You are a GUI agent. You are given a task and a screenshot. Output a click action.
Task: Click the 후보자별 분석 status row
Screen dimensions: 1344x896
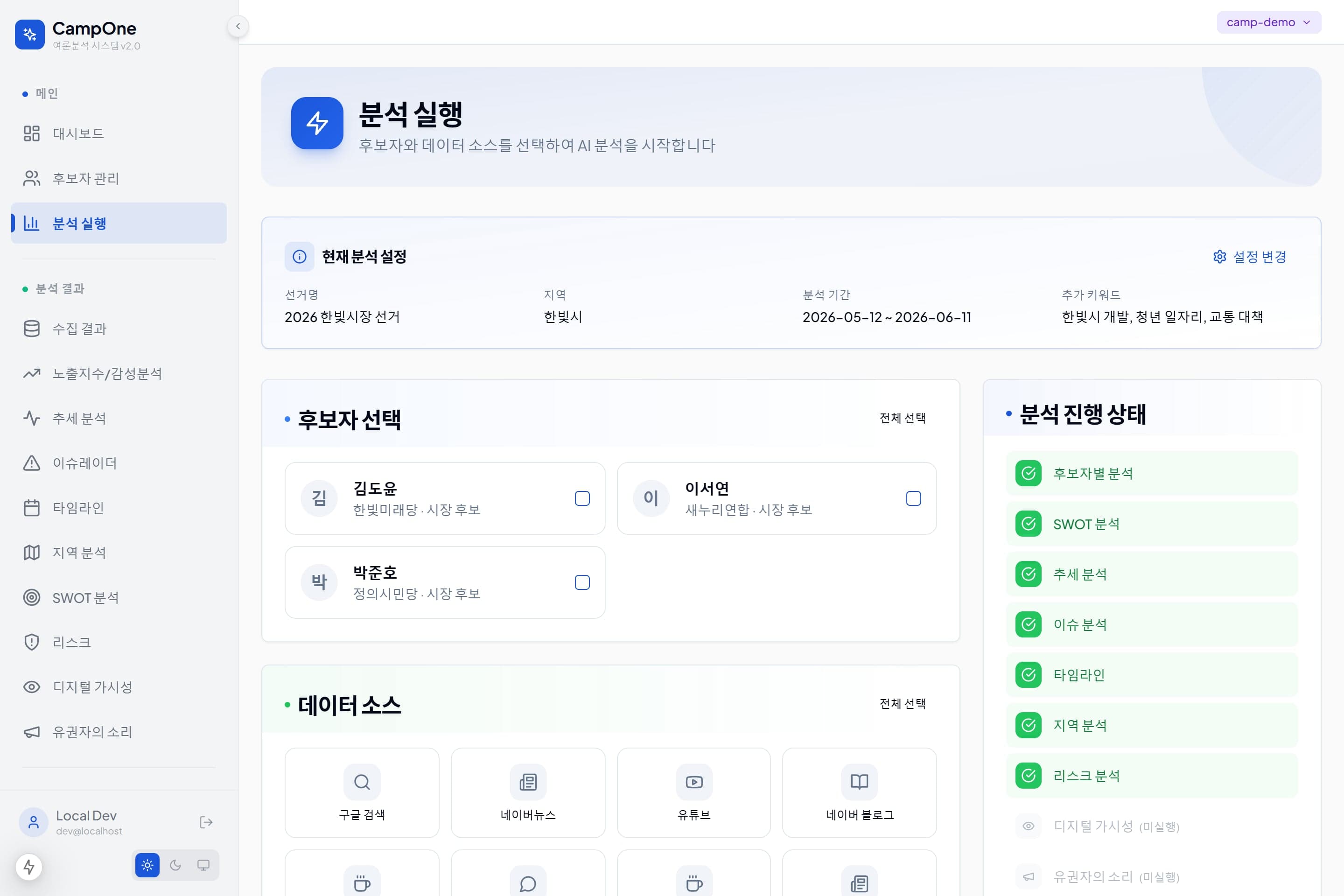1152,473
